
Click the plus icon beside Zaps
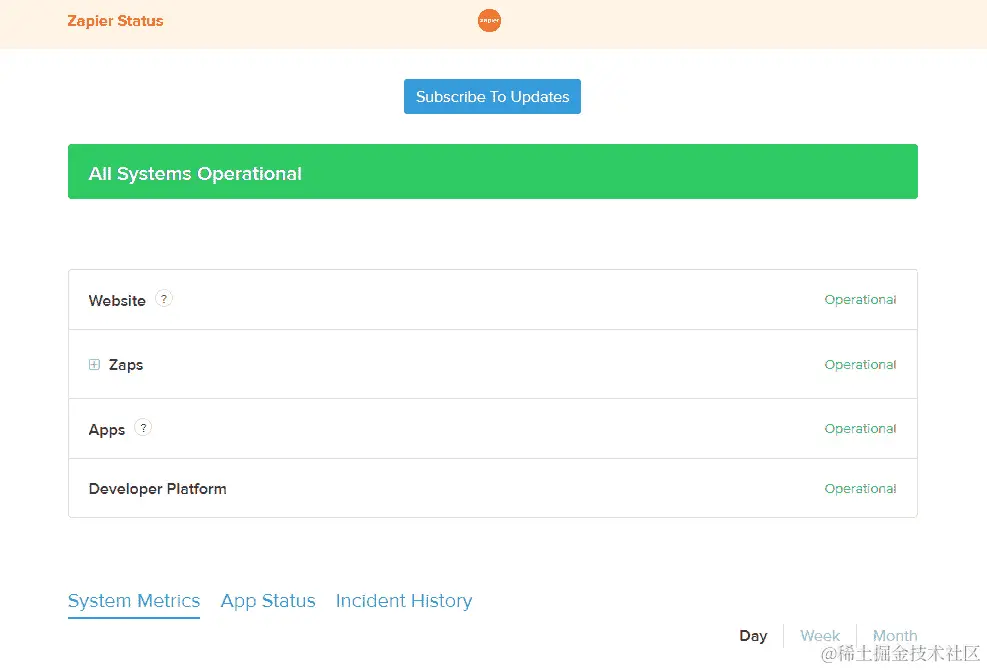coord(94,364)
